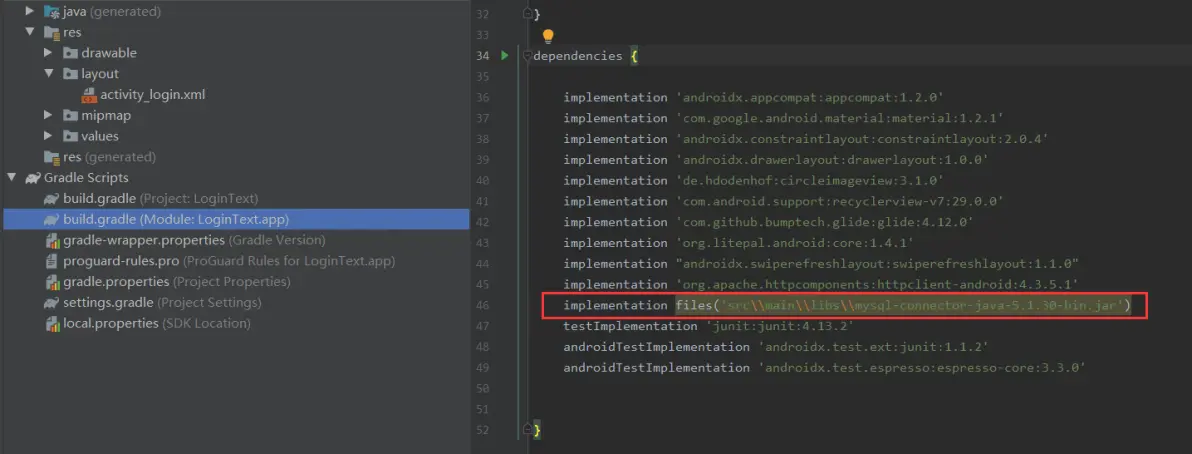Click the green run arrow beside dependencies
The image size is (1192, 454).
coord(504,56)
